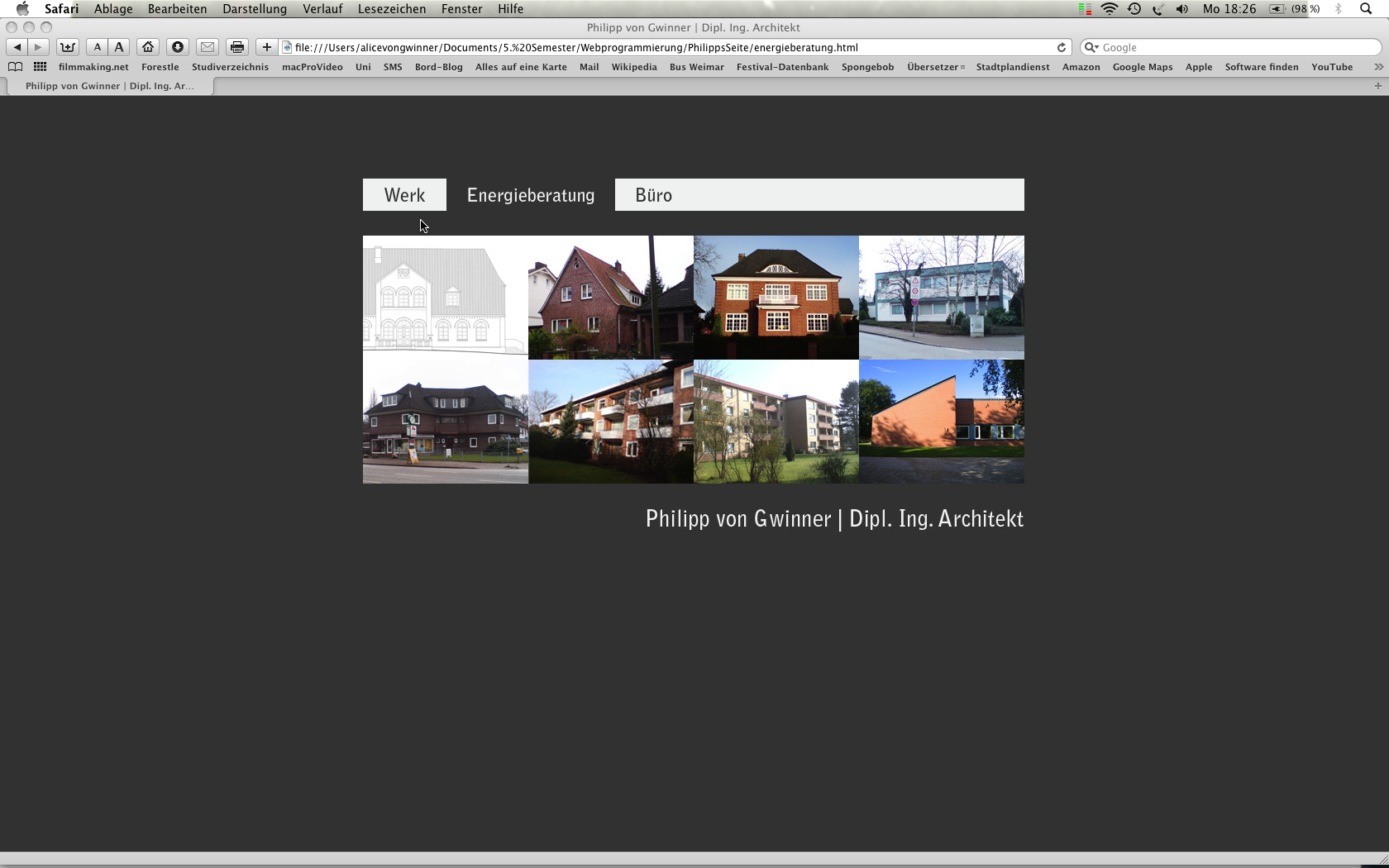Click the architectural line drawing thumbnail
The image size is (1389, 868).
(445, 297)
